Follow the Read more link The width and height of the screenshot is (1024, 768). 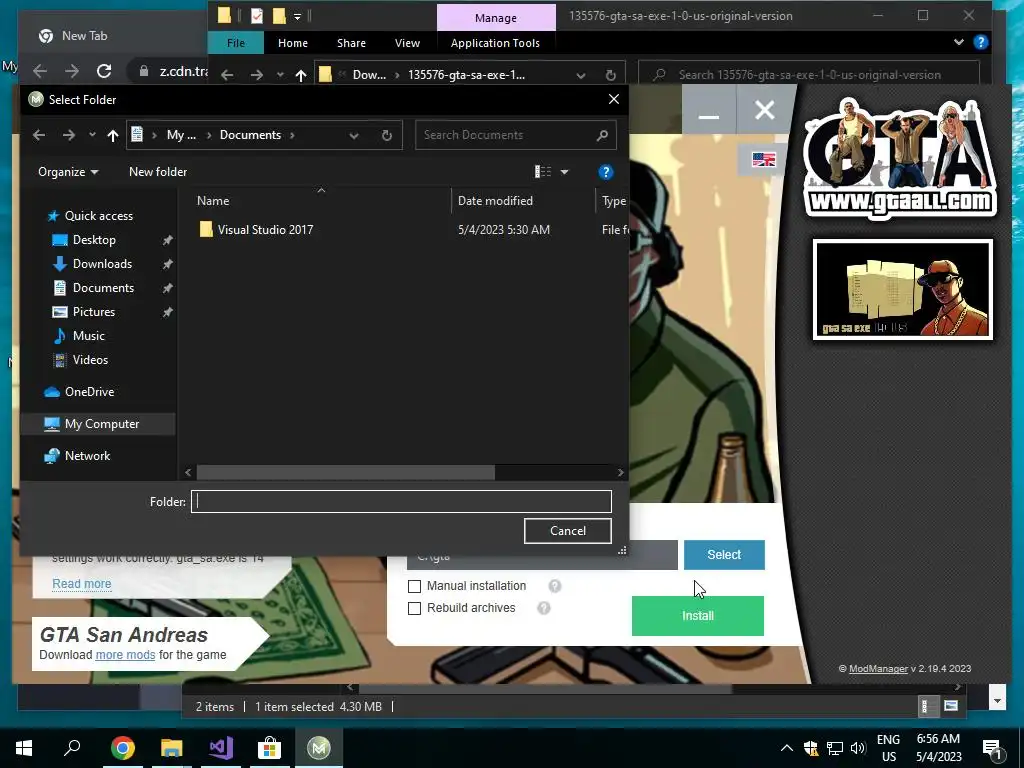[x=82, y=583]
